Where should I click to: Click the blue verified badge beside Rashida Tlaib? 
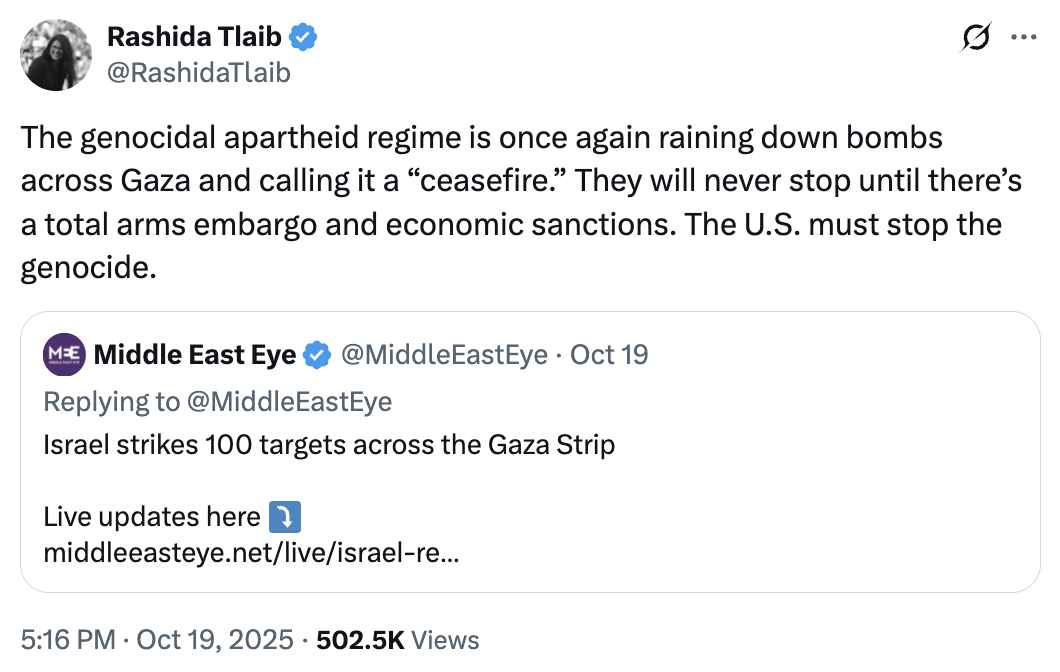(303, 38)
